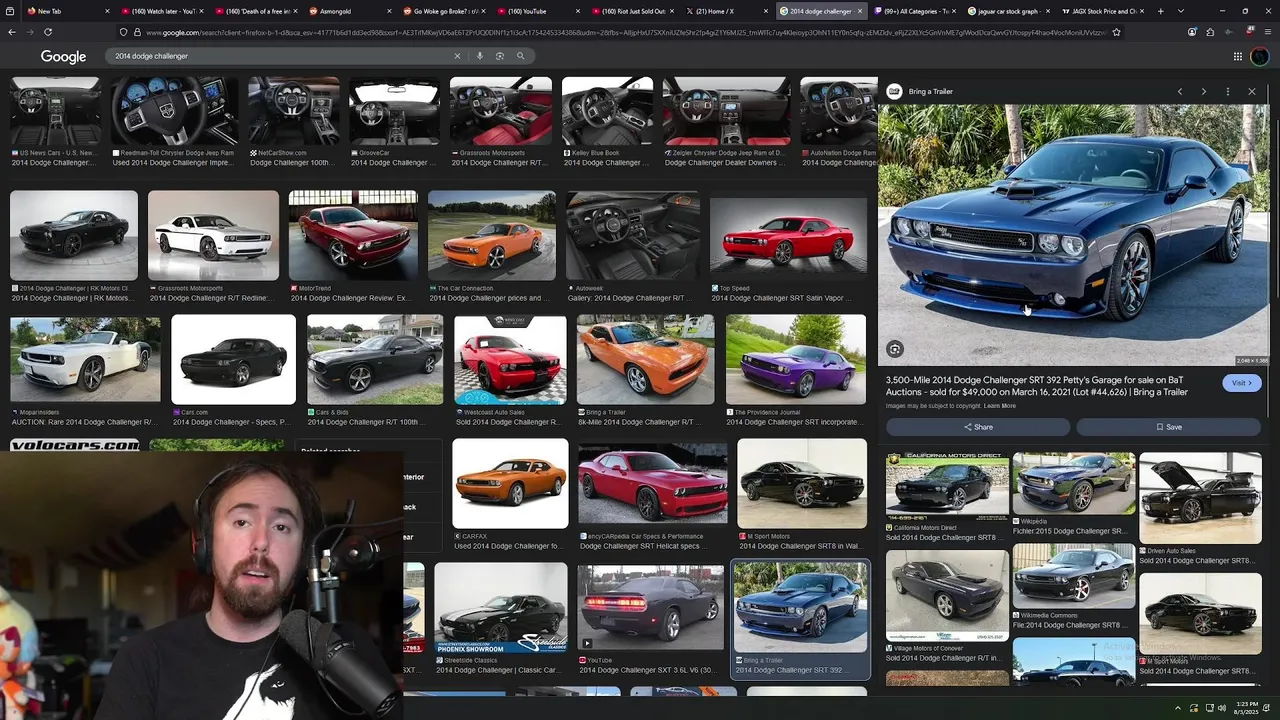The height and width of the screenshot is (720, 1280).
Task: Open MotorTrend red Challenger review thumbnail
Action: [x=353, y=236]
